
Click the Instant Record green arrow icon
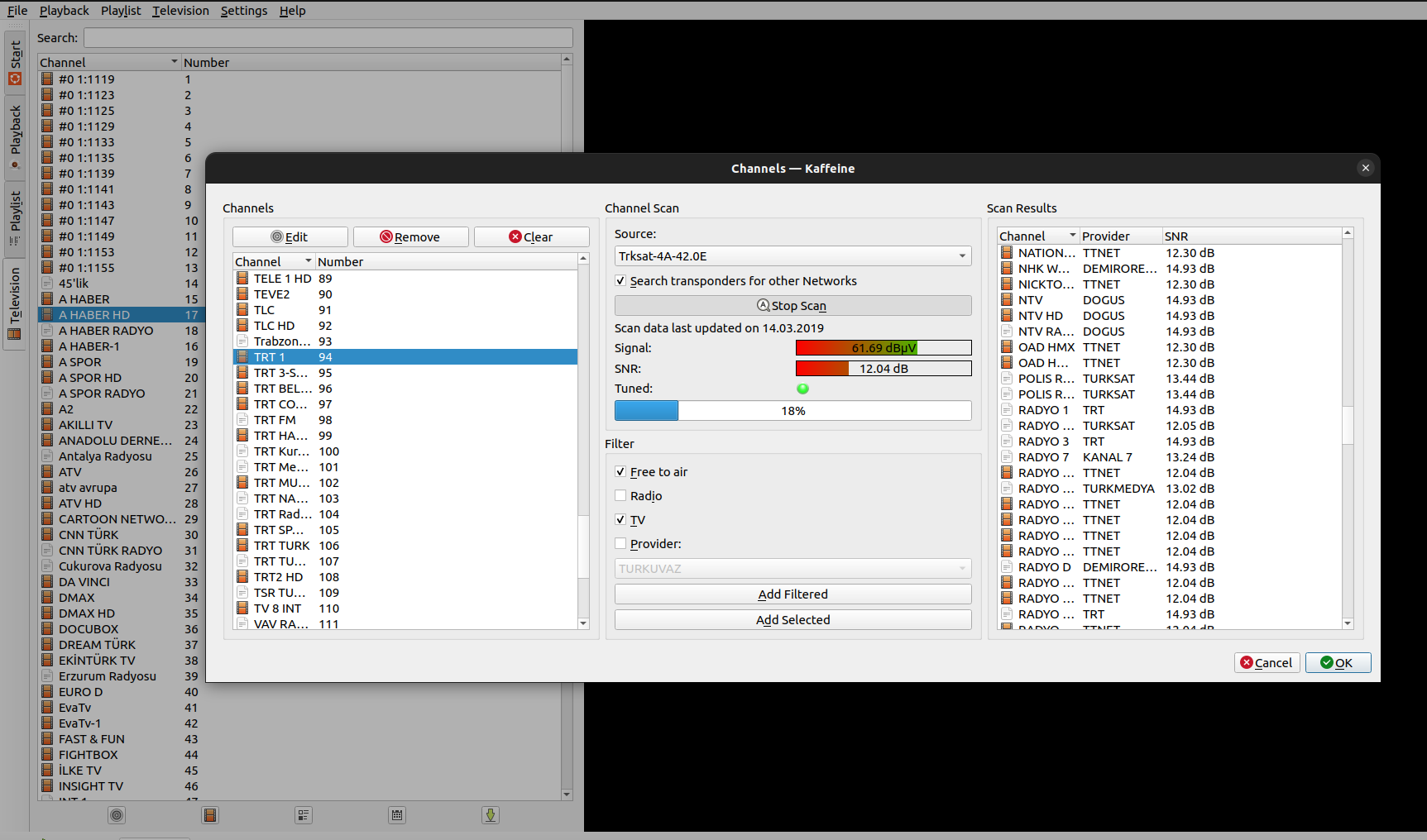click(x=491, y=815)
